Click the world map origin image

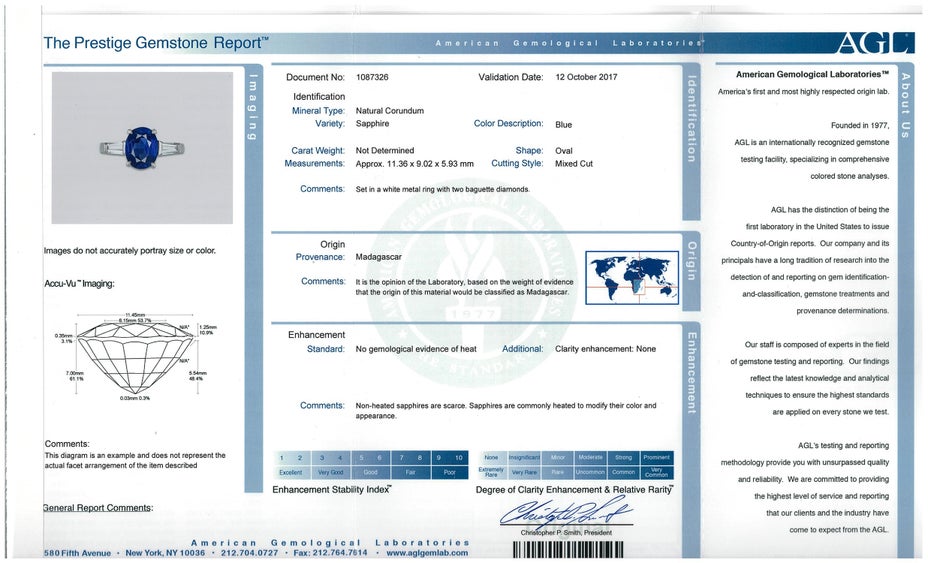tap(632, 276)
